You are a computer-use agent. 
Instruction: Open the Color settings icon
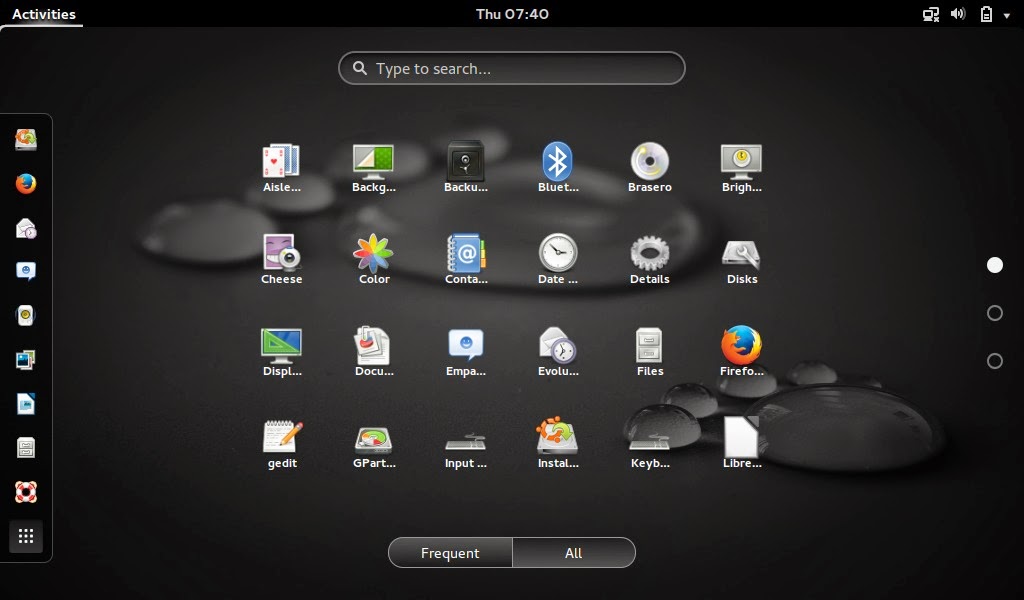pos(374,253)
